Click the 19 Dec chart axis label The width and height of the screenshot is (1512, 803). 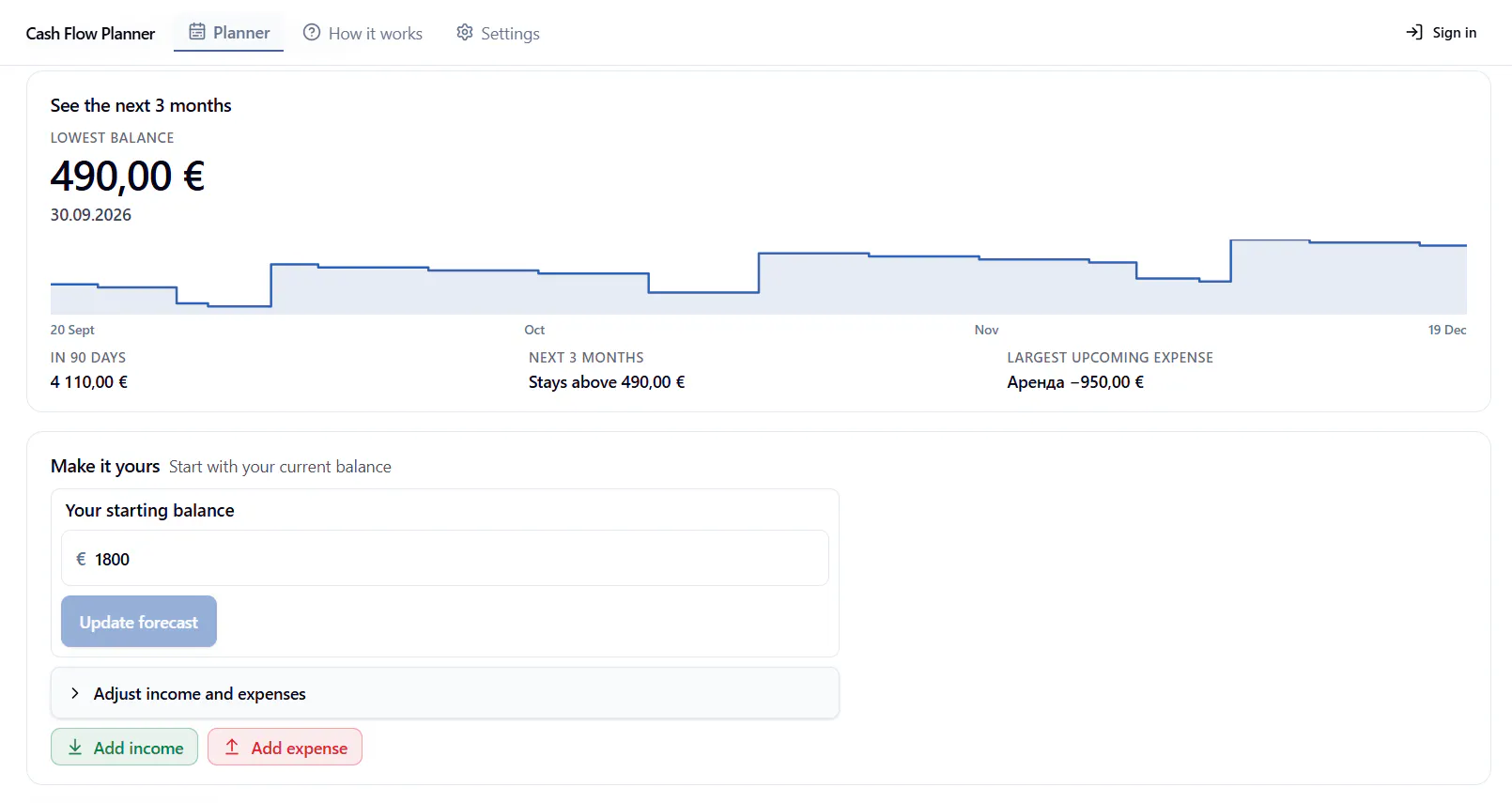(1447, 330)
